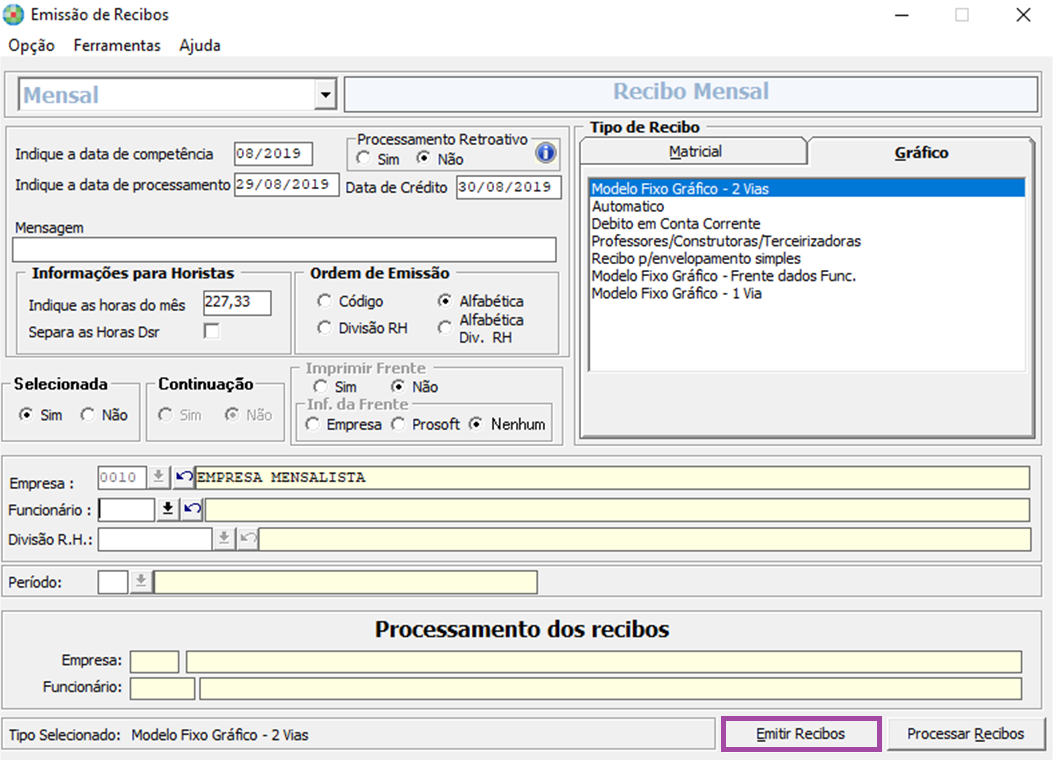Open the Ajuda menu
Screen dimensions: 1053x760
click(x=200, y=46)
